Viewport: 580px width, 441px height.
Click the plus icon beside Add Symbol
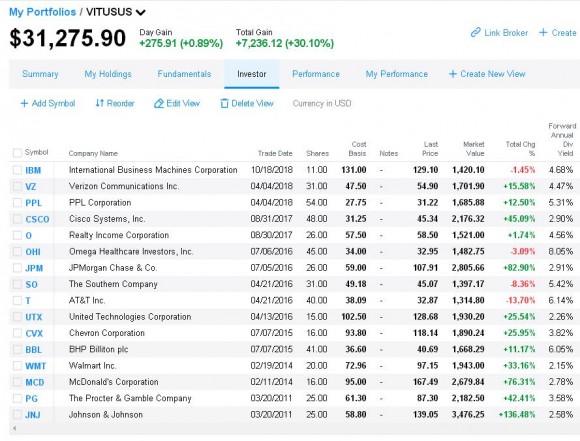[x=24, y=103]
